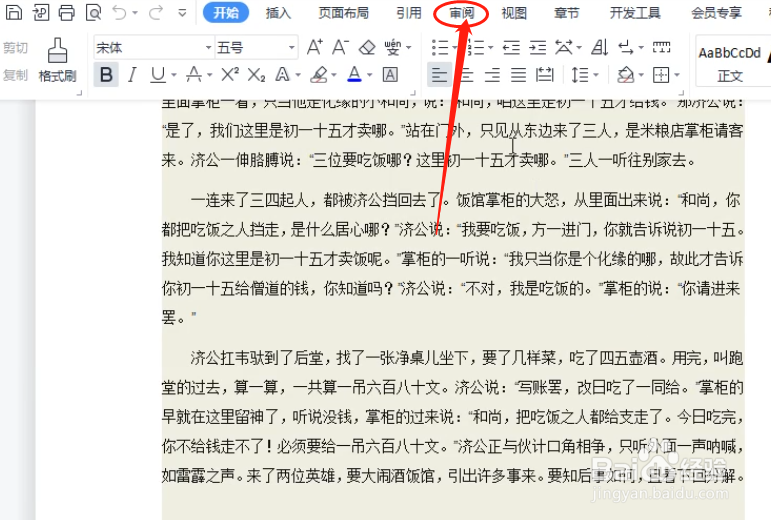
Task: Increase font size with A+ icon
Action: click(x=314, y=48)
